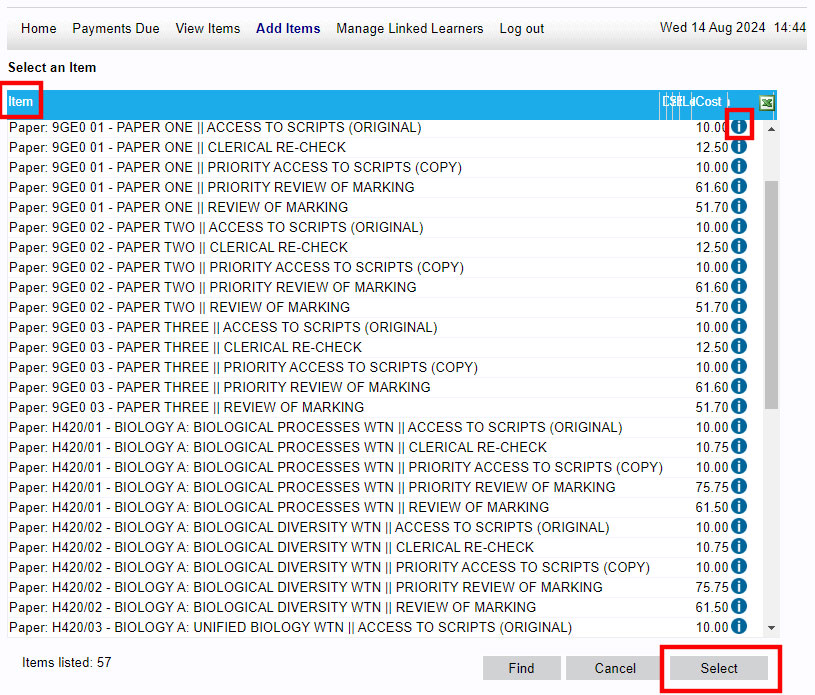This screenshot has width=815, height=695.
Task: Sort by the Item column header
Action: (x=20, y=101)
